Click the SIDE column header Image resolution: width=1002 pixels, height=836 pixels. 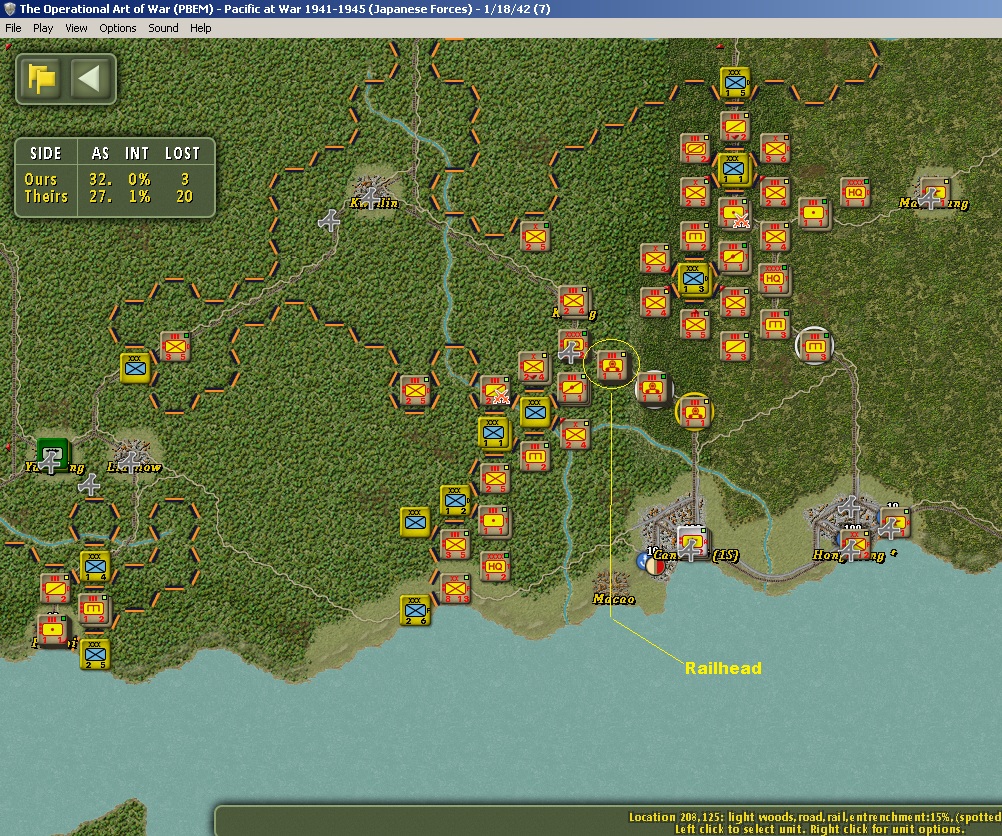click(x=45, y=153)
